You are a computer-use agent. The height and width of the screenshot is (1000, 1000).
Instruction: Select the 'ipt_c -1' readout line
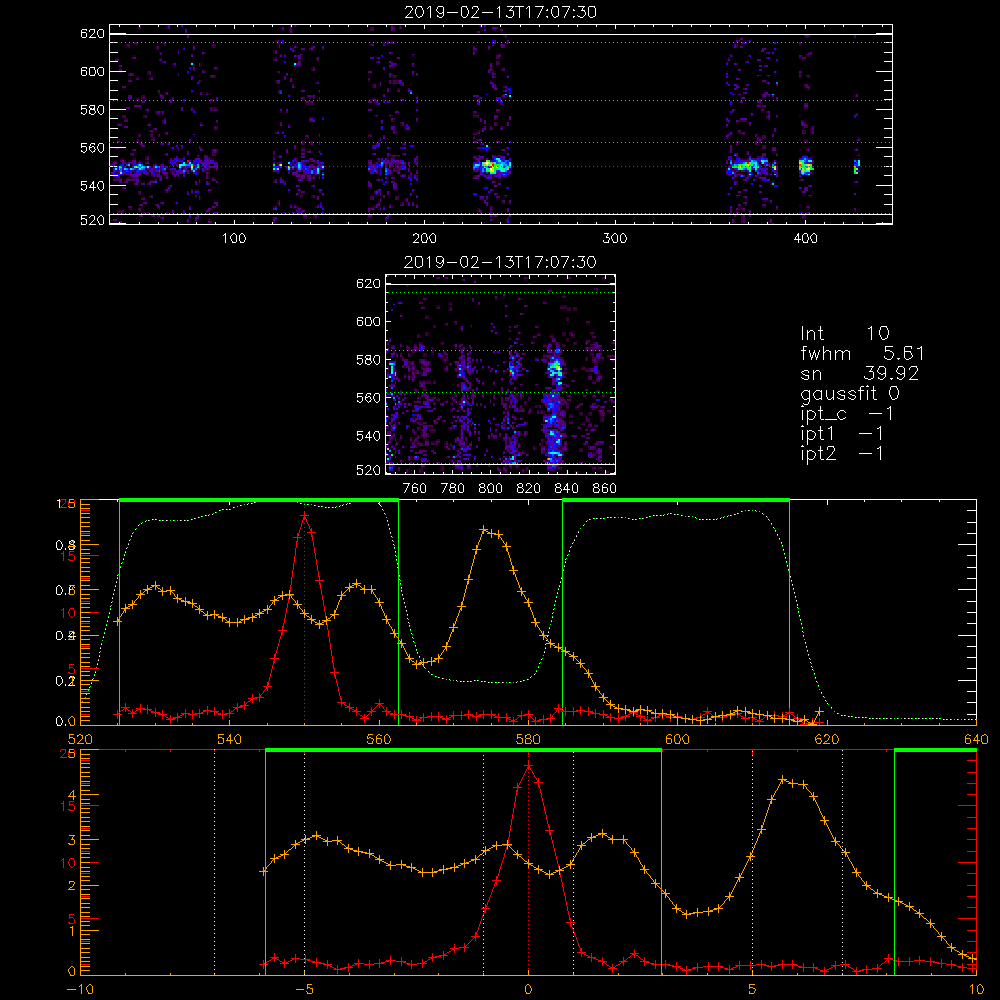click(x=846, y=414)
